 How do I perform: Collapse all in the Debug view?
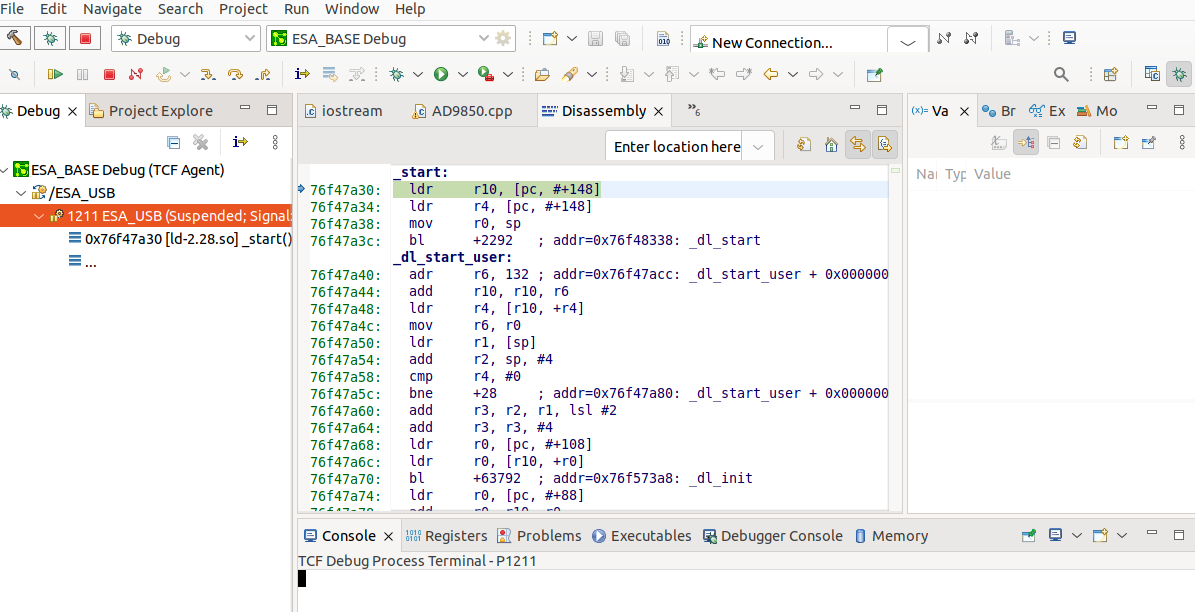174,142
